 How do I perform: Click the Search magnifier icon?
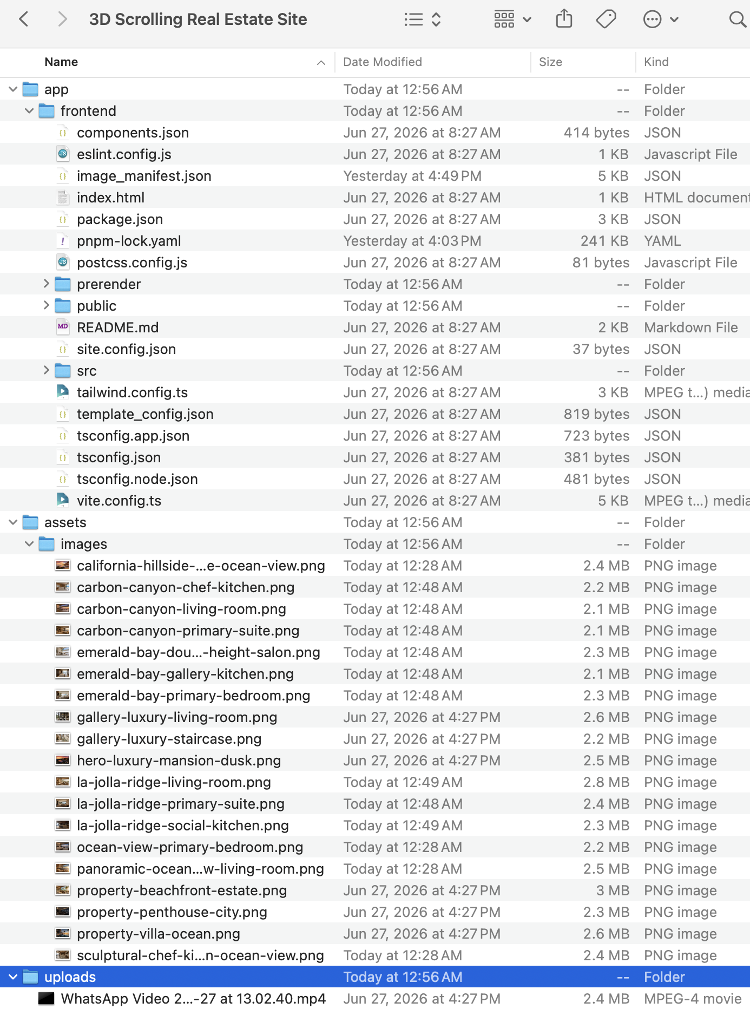[737, 19]
